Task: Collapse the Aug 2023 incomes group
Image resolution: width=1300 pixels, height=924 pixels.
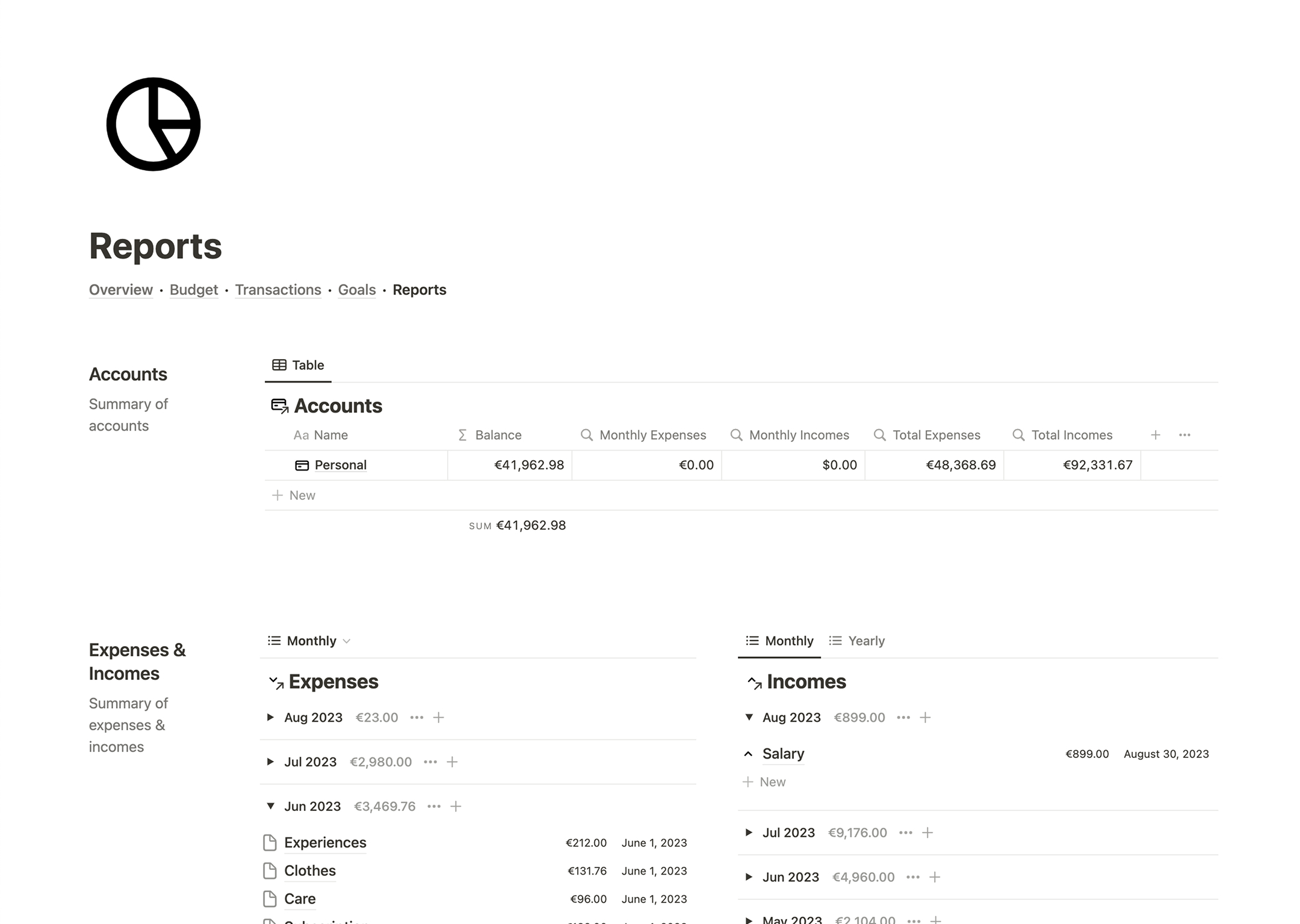Action: [x=749, y=717]
